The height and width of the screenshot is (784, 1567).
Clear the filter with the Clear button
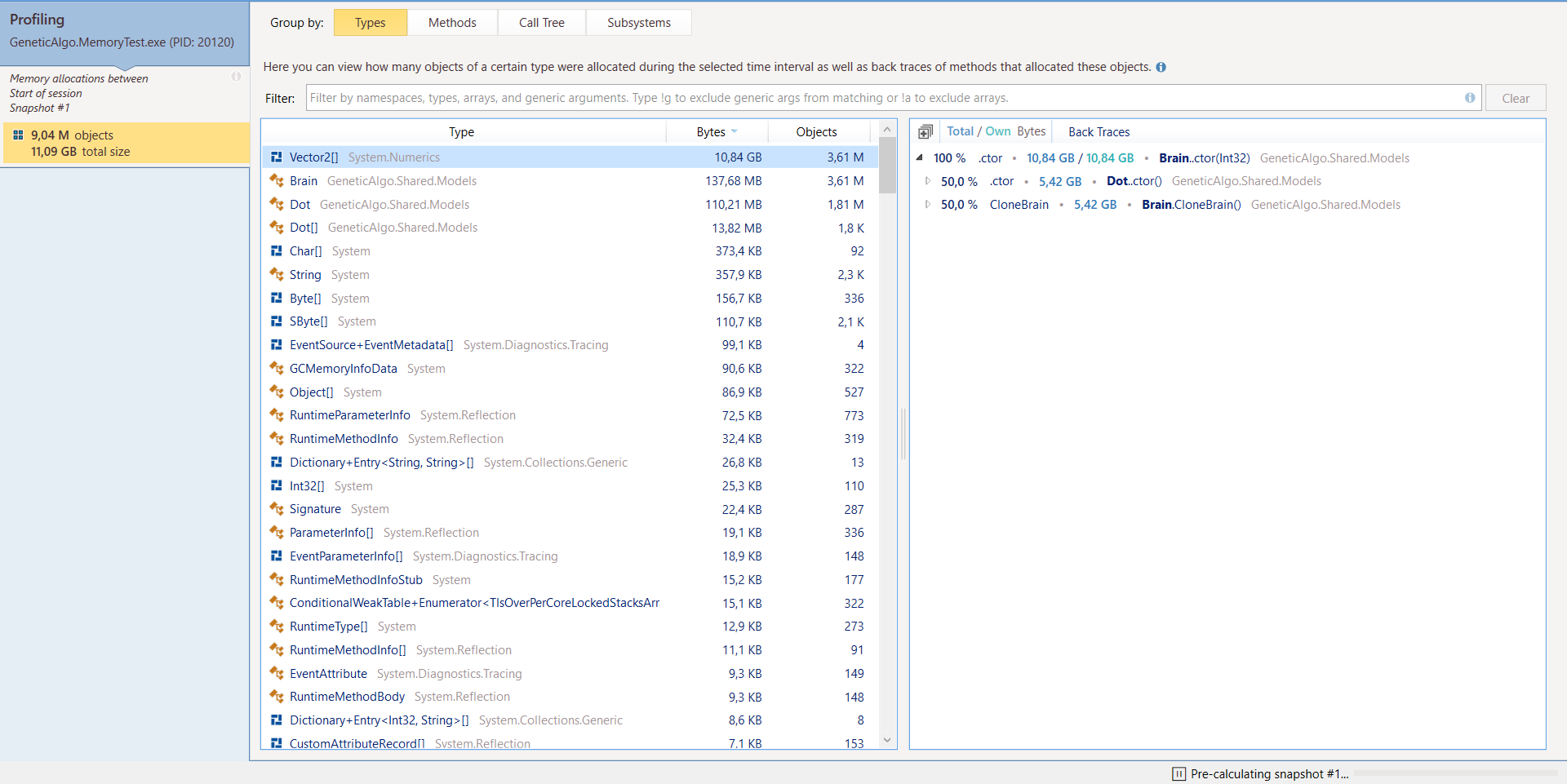click(x=1516, y=98)
